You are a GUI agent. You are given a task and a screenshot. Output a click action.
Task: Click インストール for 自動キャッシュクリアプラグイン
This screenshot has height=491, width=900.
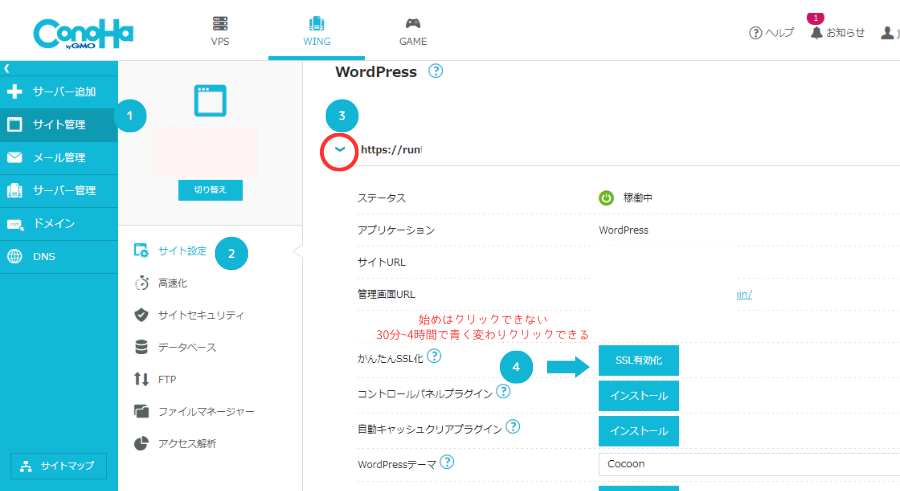tap(638, 431)
